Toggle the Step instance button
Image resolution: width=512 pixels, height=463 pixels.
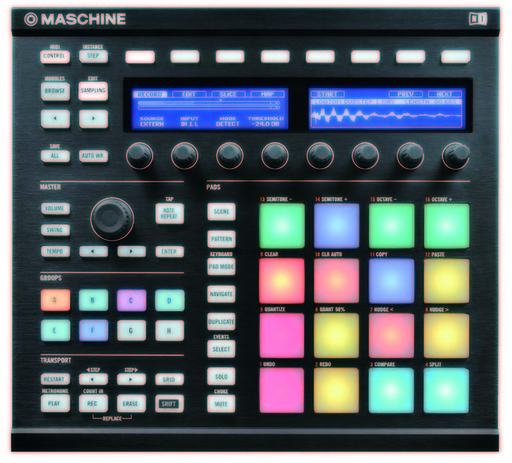click(x=93, y=56)
